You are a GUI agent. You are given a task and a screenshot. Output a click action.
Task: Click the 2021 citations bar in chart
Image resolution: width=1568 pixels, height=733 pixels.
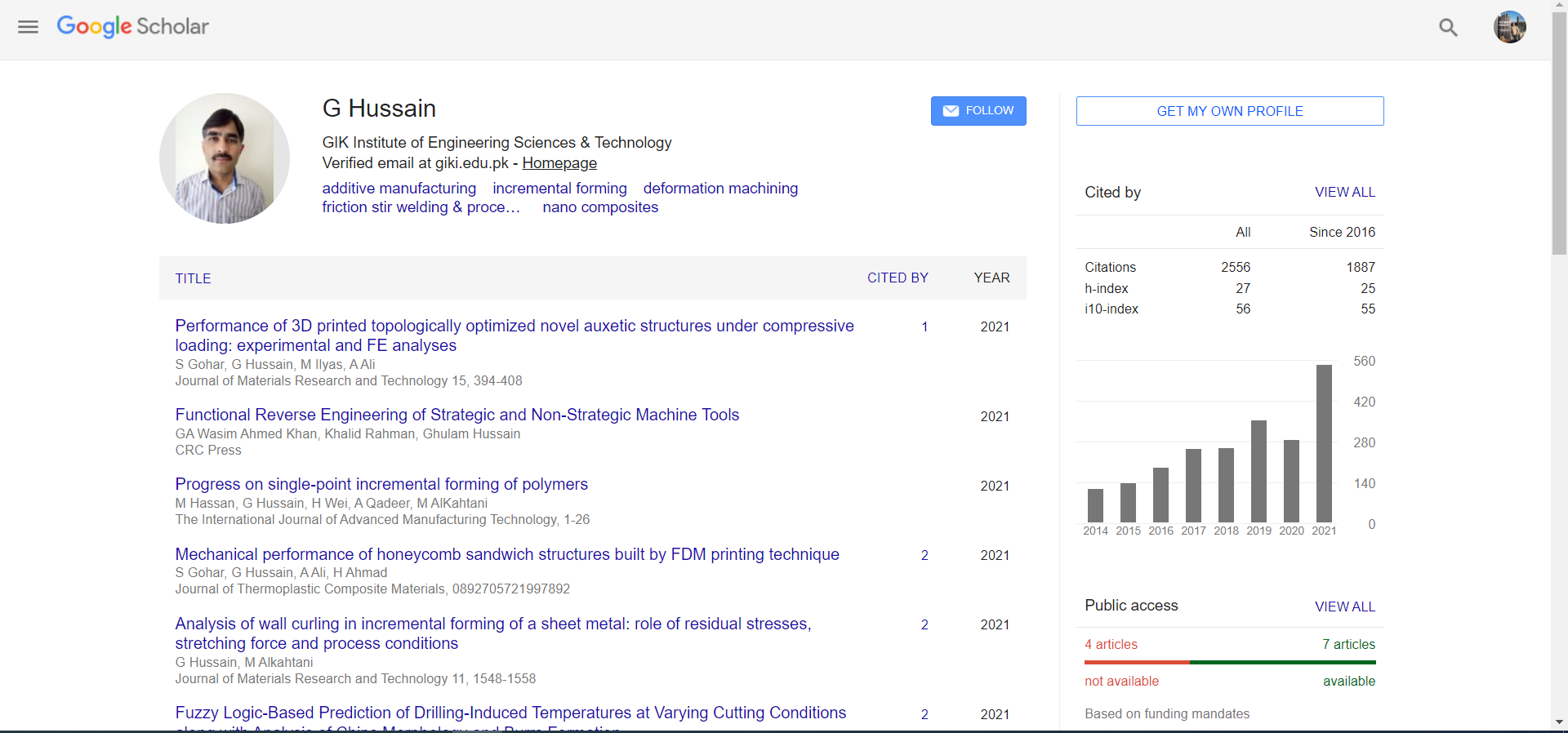(x=1324, y=443)
